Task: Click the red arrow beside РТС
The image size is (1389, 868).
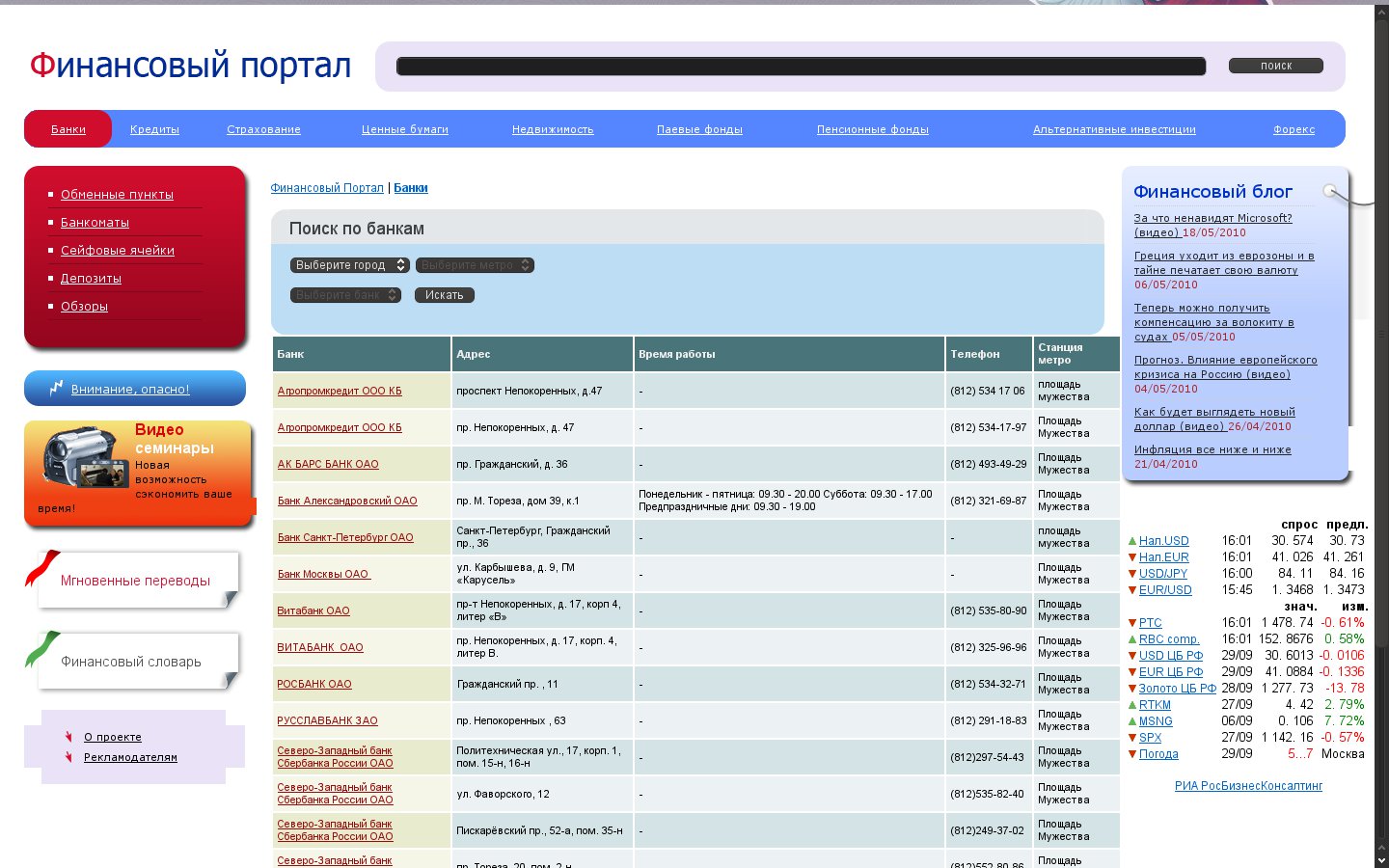Action: point(1132,623)
